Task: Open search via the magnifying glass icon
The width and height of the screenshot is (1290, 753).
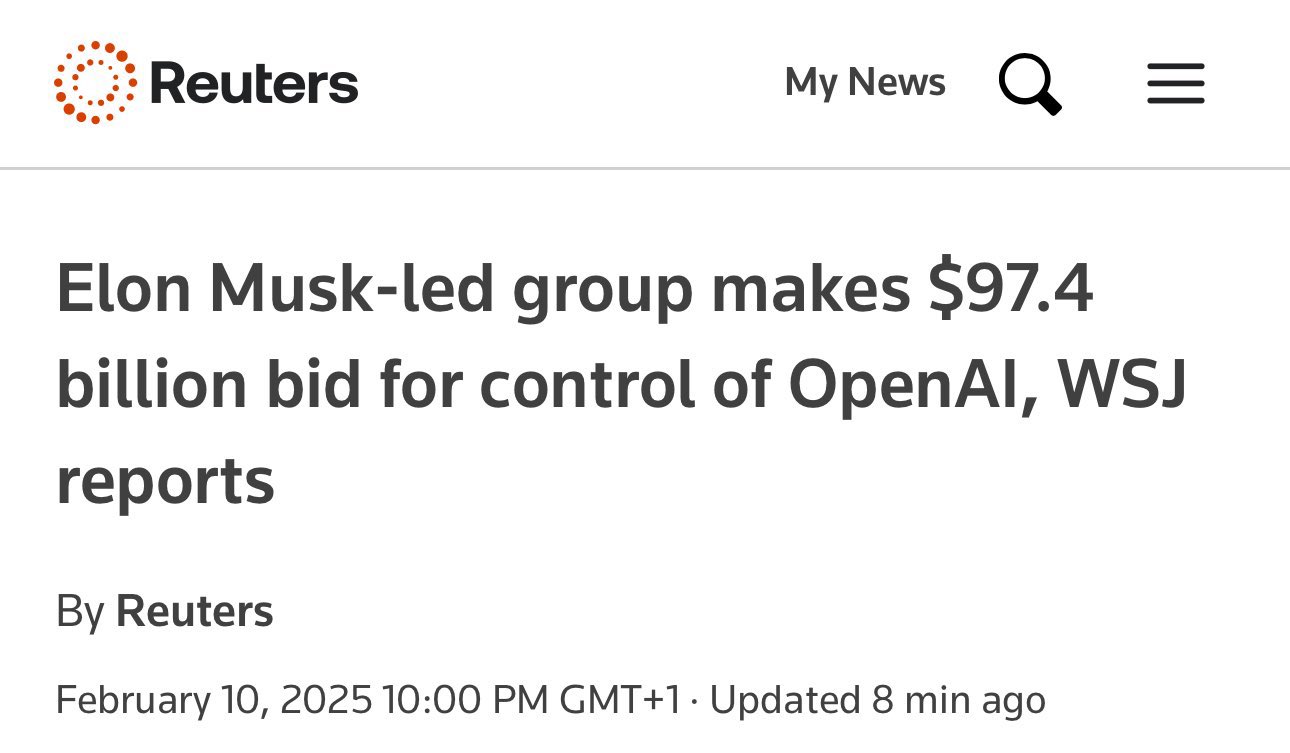Action: 1029,84
